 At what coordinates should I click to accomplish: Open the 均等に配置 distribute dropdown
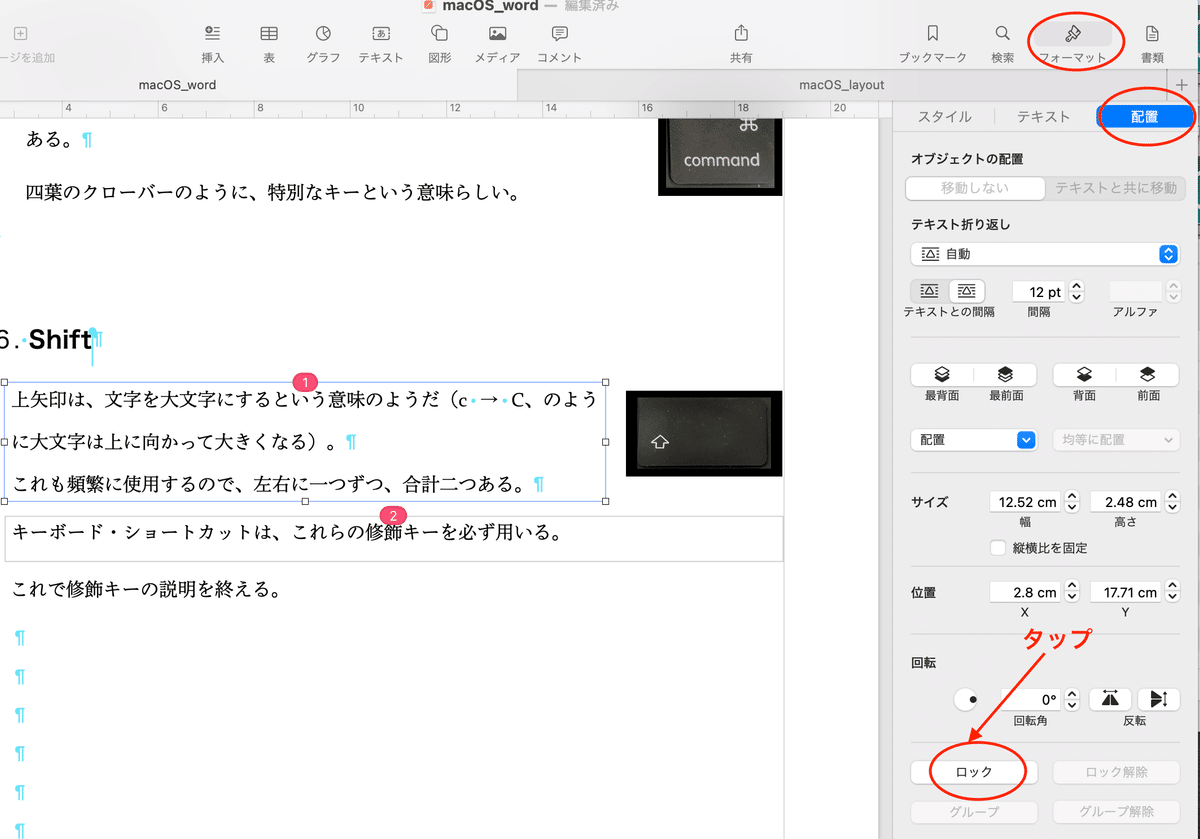[1116, 440]
